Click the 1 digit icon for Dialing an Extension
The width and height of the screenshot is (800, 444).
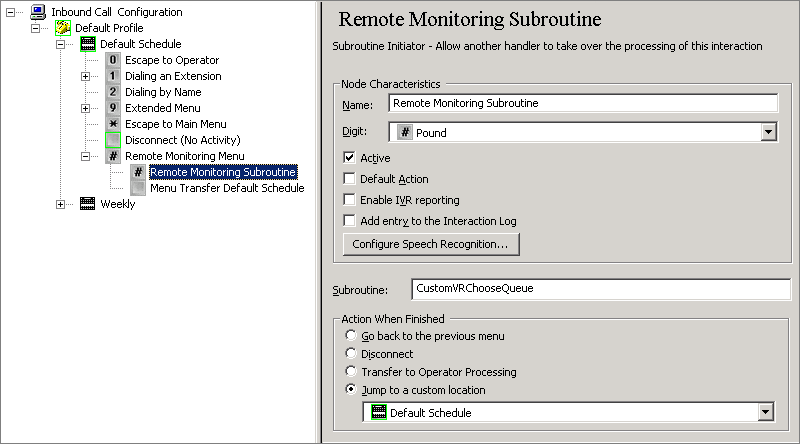pyautogui.click(x=113, y=76)
